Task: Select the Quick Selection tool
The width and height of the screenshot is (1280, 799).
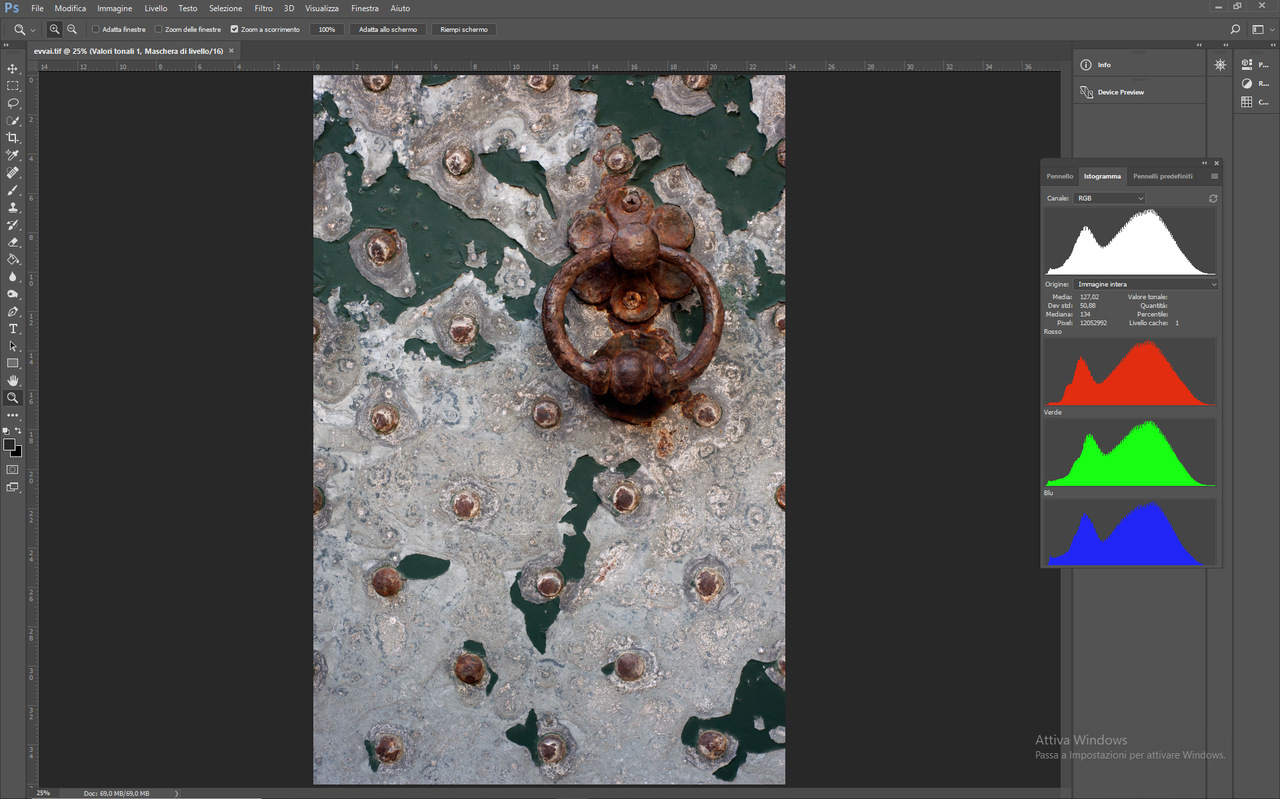Action: pos(13,120)
